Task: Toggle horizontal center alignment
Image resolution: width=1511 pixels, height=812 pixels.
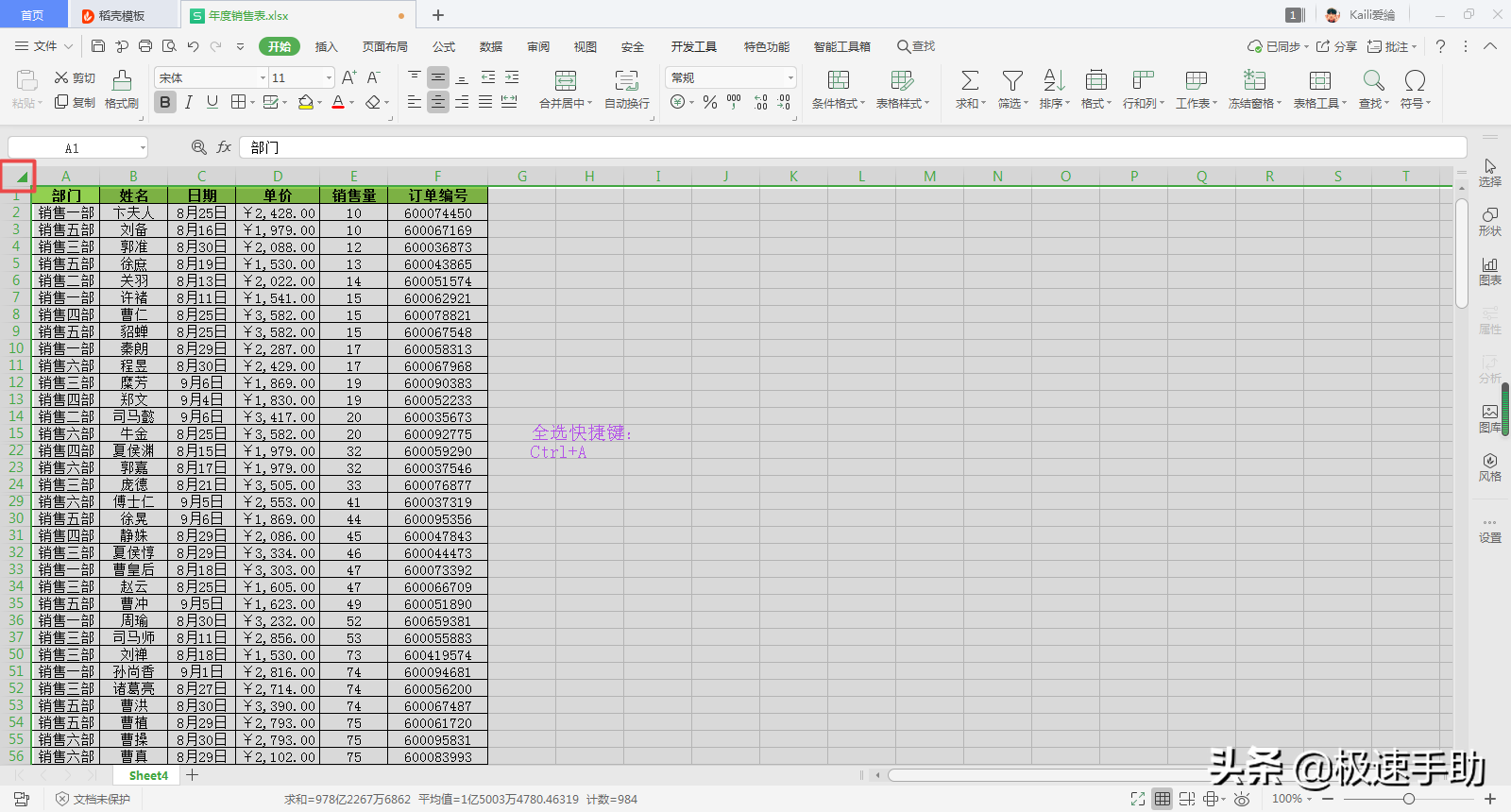Action: 438,102
